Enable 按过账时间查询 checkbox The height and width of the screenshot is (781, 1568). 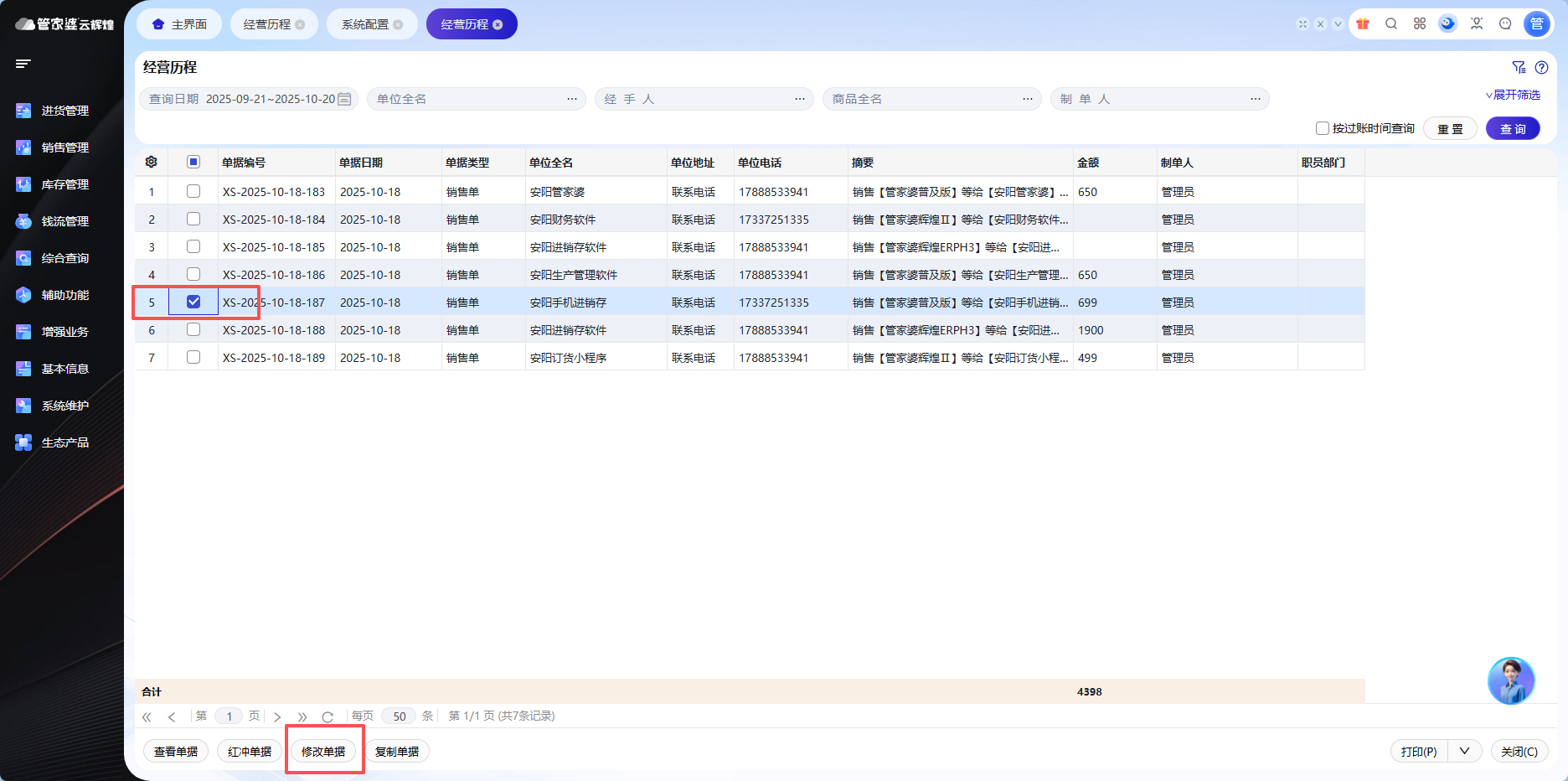(1323, 128)
